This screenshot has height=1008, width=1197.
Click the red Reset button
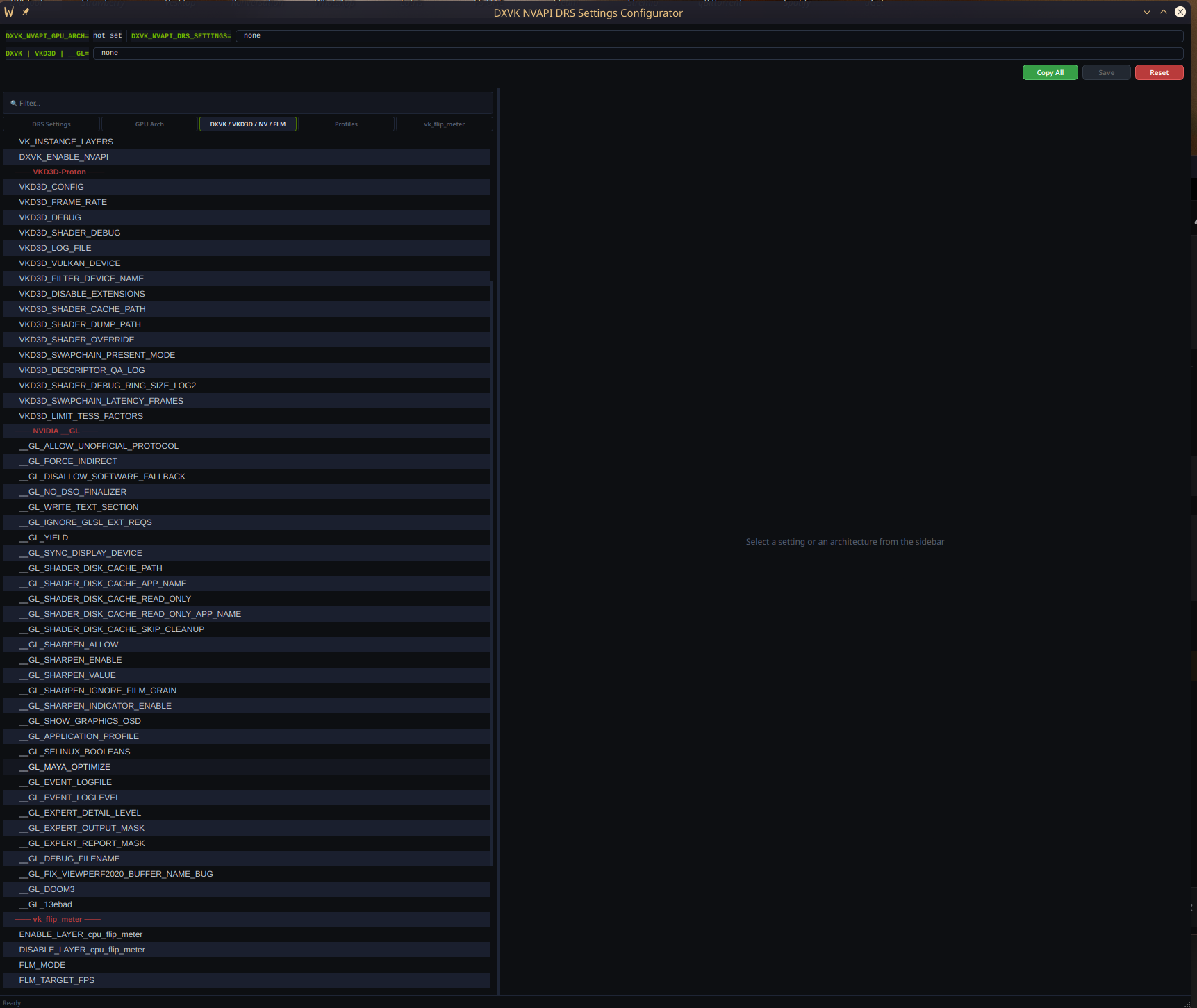click(x=1159, y=72)
